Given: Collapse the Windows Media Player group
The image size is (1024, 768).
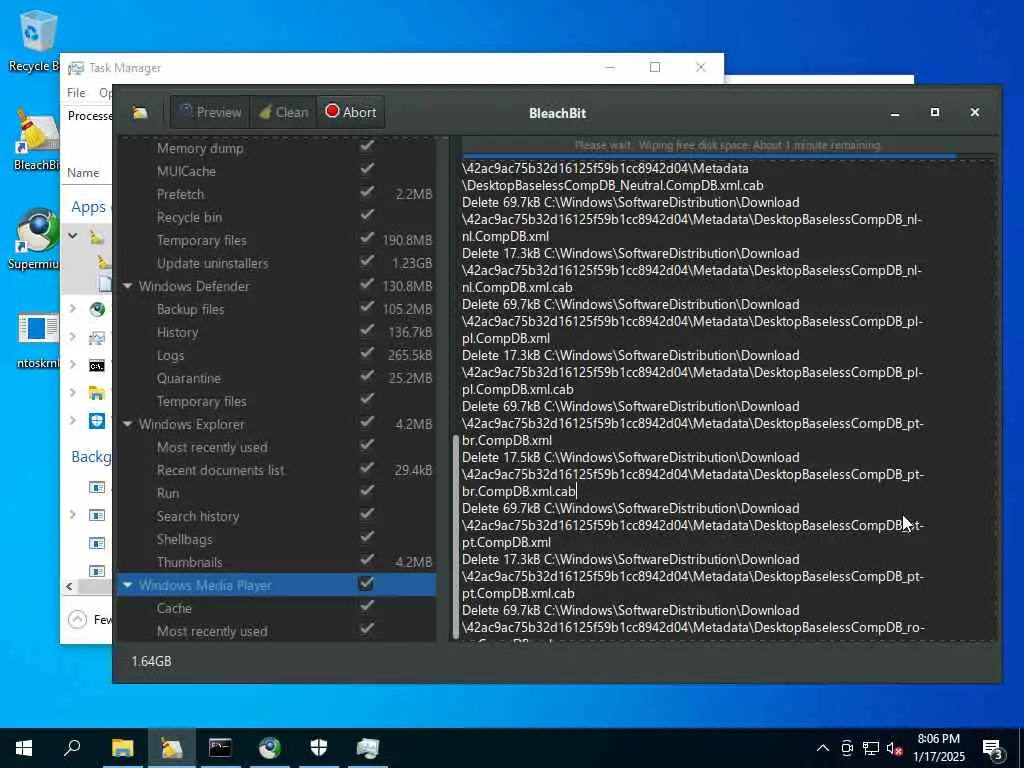Looking at the screenshot, I should coord(127,585).
